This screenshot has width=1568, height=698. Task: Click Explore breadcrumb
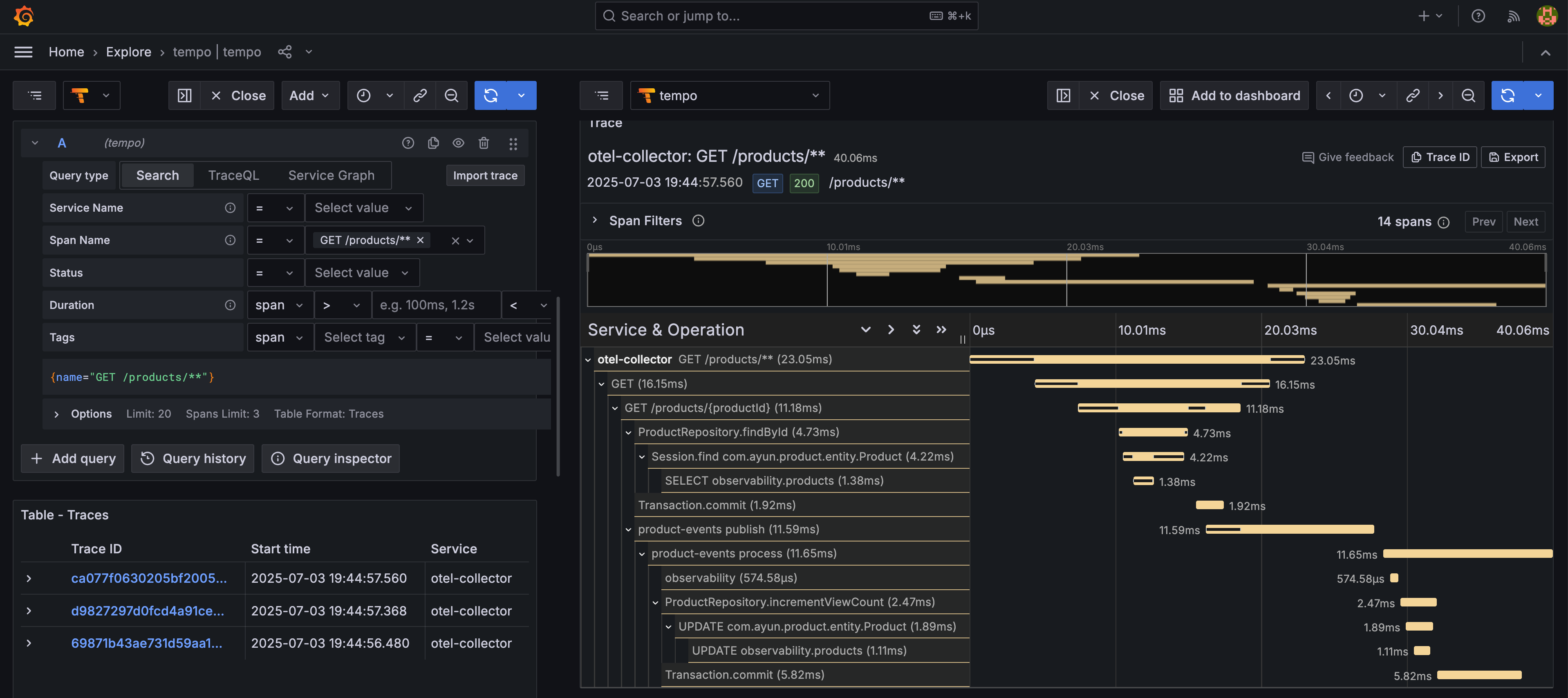[128, 52]
